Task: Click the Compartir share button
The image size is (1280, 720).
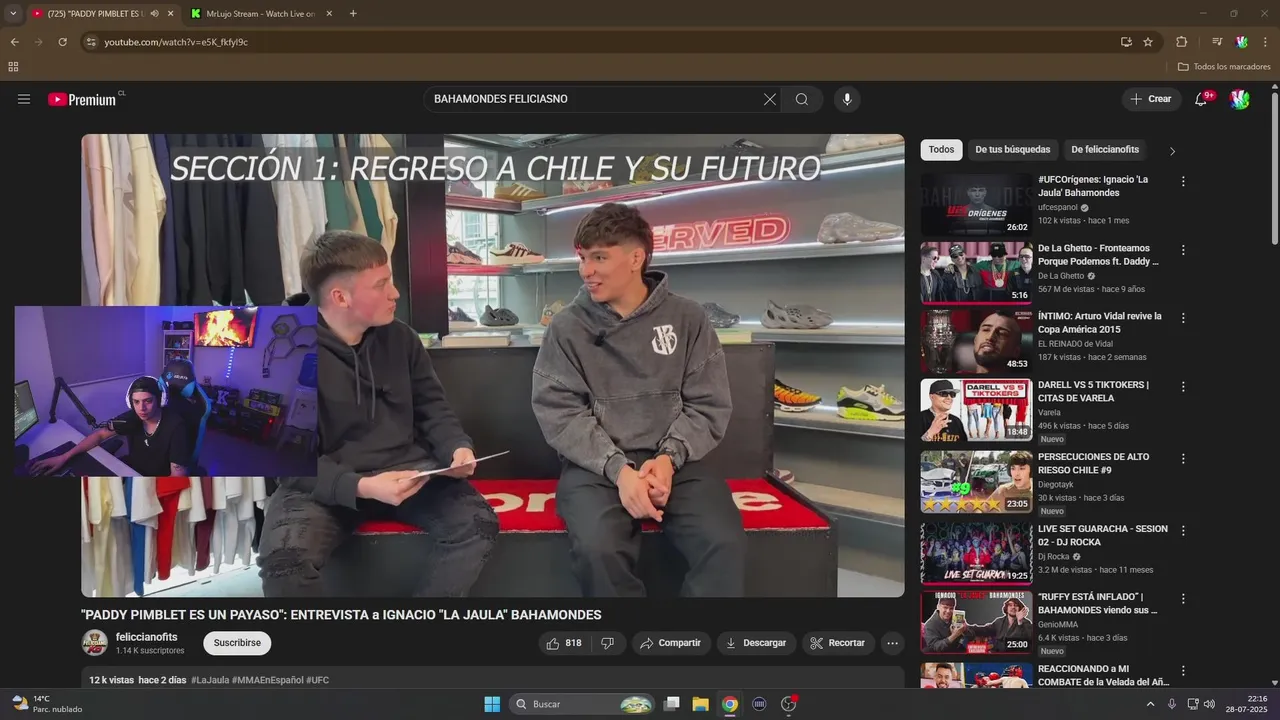Action: (x=671, y=643)
